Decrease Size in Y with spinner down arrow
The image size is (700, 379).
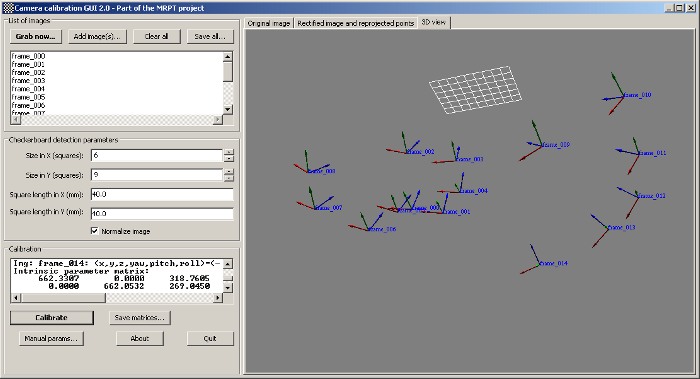(x=229, y=178)
